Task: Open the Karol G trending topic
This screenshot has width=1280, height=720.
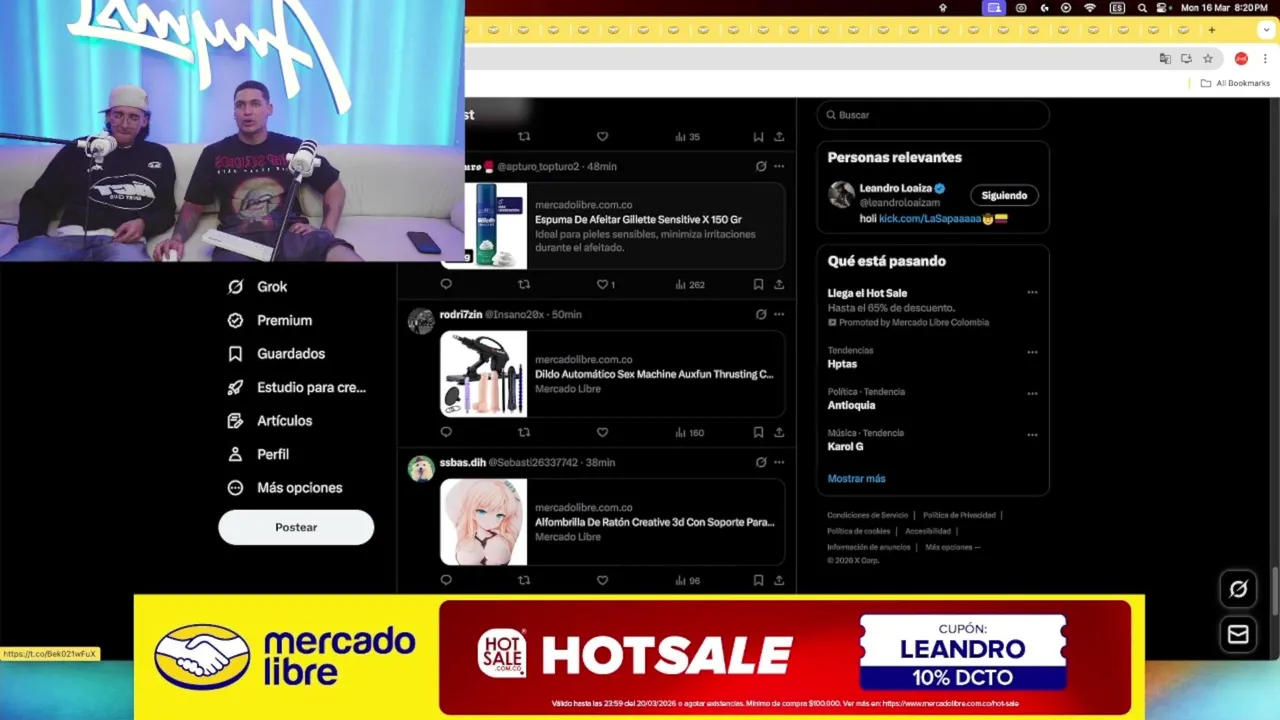Action: (845, 446)
